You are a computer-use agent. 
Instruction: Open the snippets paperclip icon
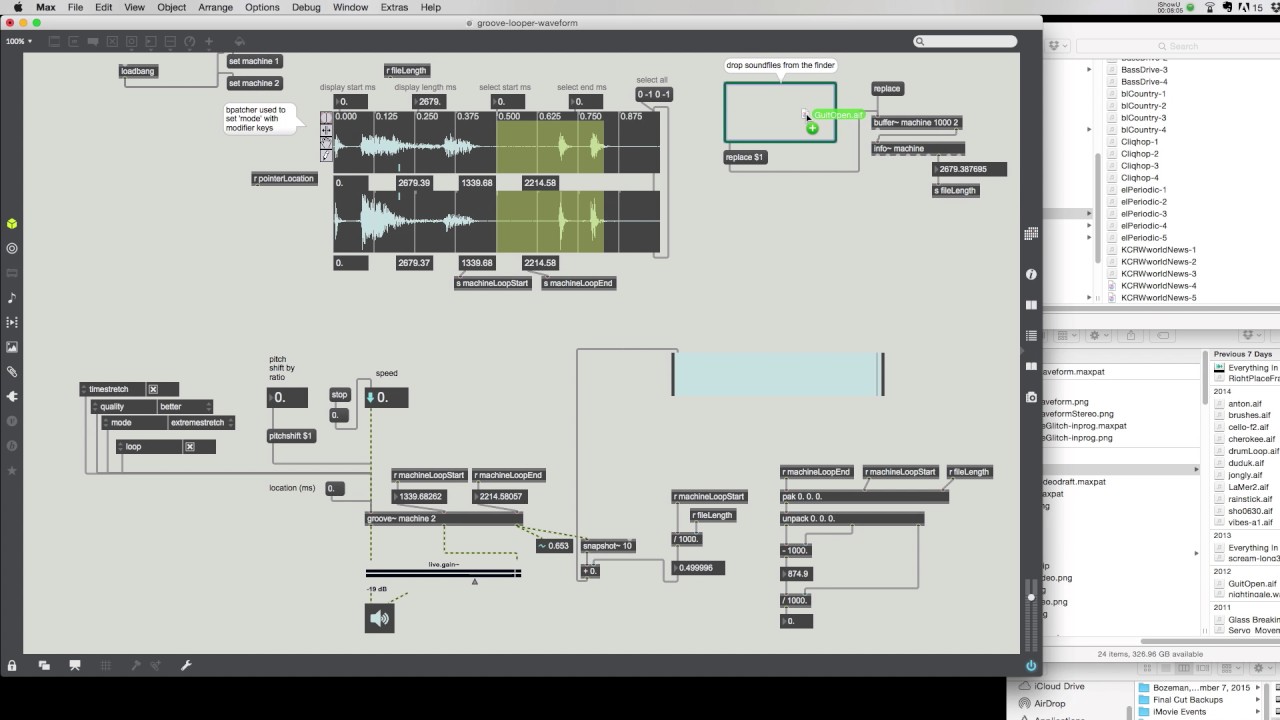12,371
